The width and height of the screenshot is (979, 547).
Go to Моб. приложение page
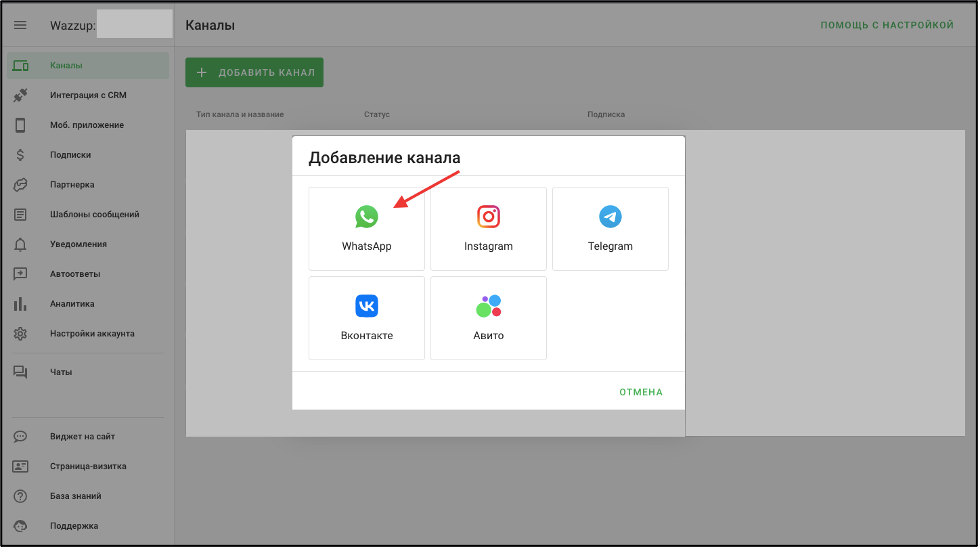88,125
